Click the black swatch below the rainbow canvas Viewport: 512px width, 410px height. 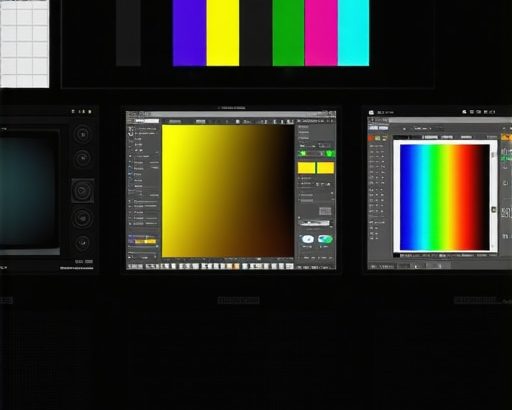pos(396,255)
